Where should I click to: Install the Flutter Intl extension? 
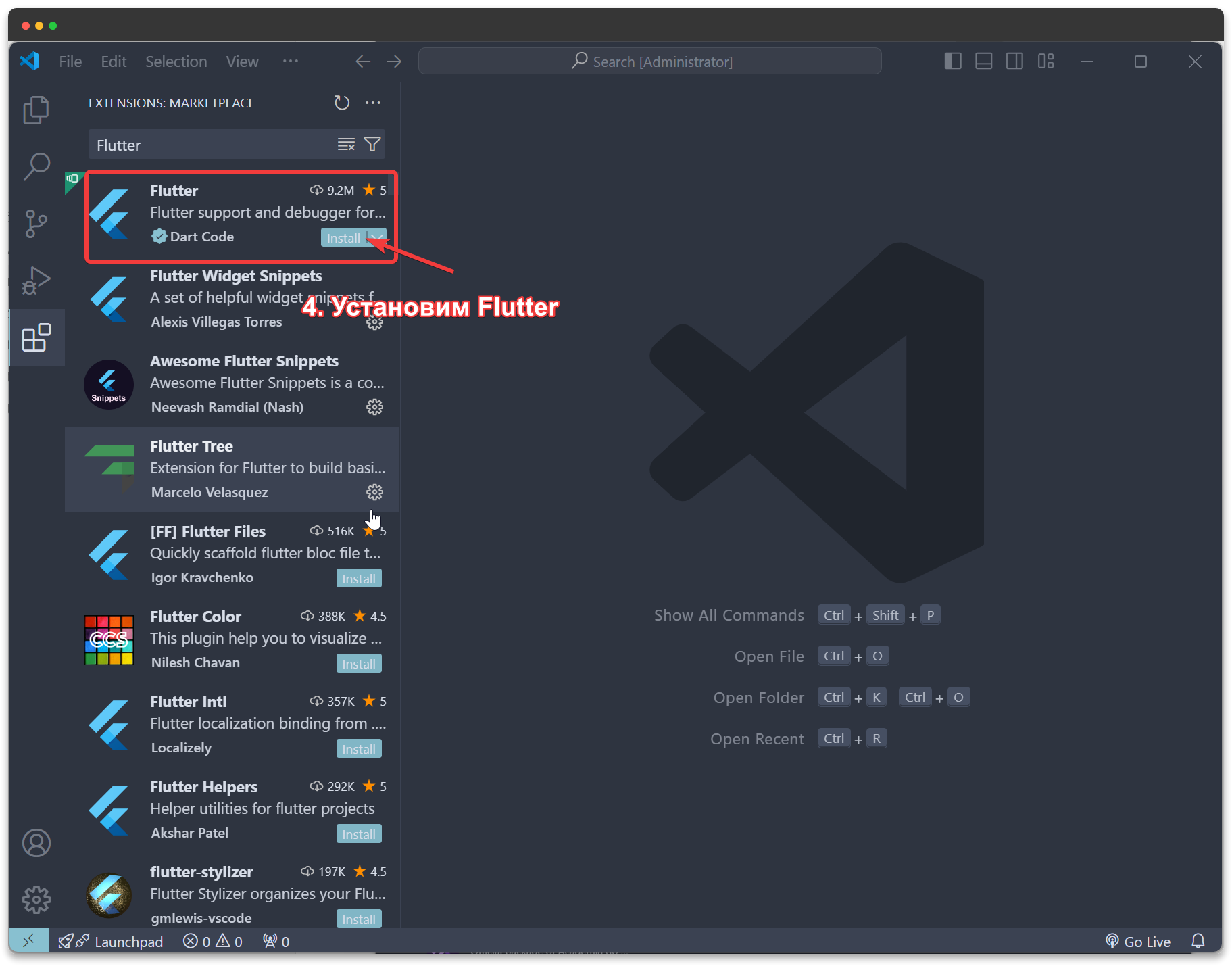(x=359, y=748)
